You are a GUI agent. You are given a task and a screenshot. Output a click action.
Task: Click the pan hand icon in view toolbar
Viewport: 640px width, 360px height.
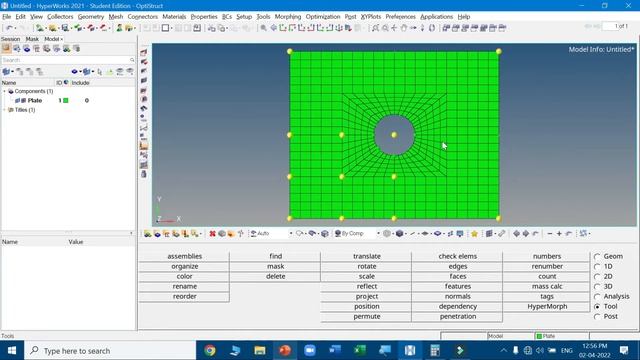(x=403, y=28)
